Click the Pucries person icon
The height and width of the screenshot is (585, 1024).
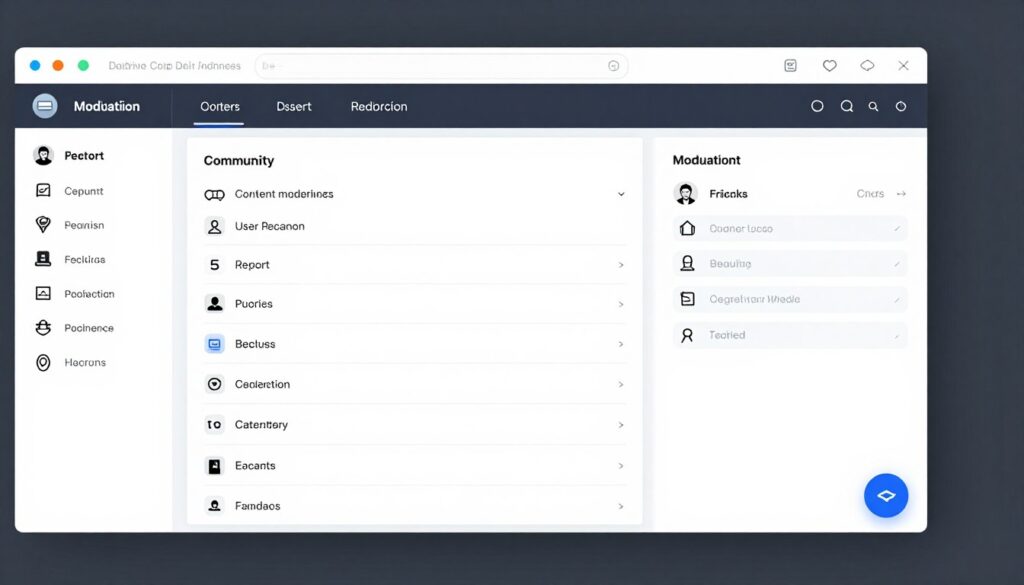pos(214,304)
